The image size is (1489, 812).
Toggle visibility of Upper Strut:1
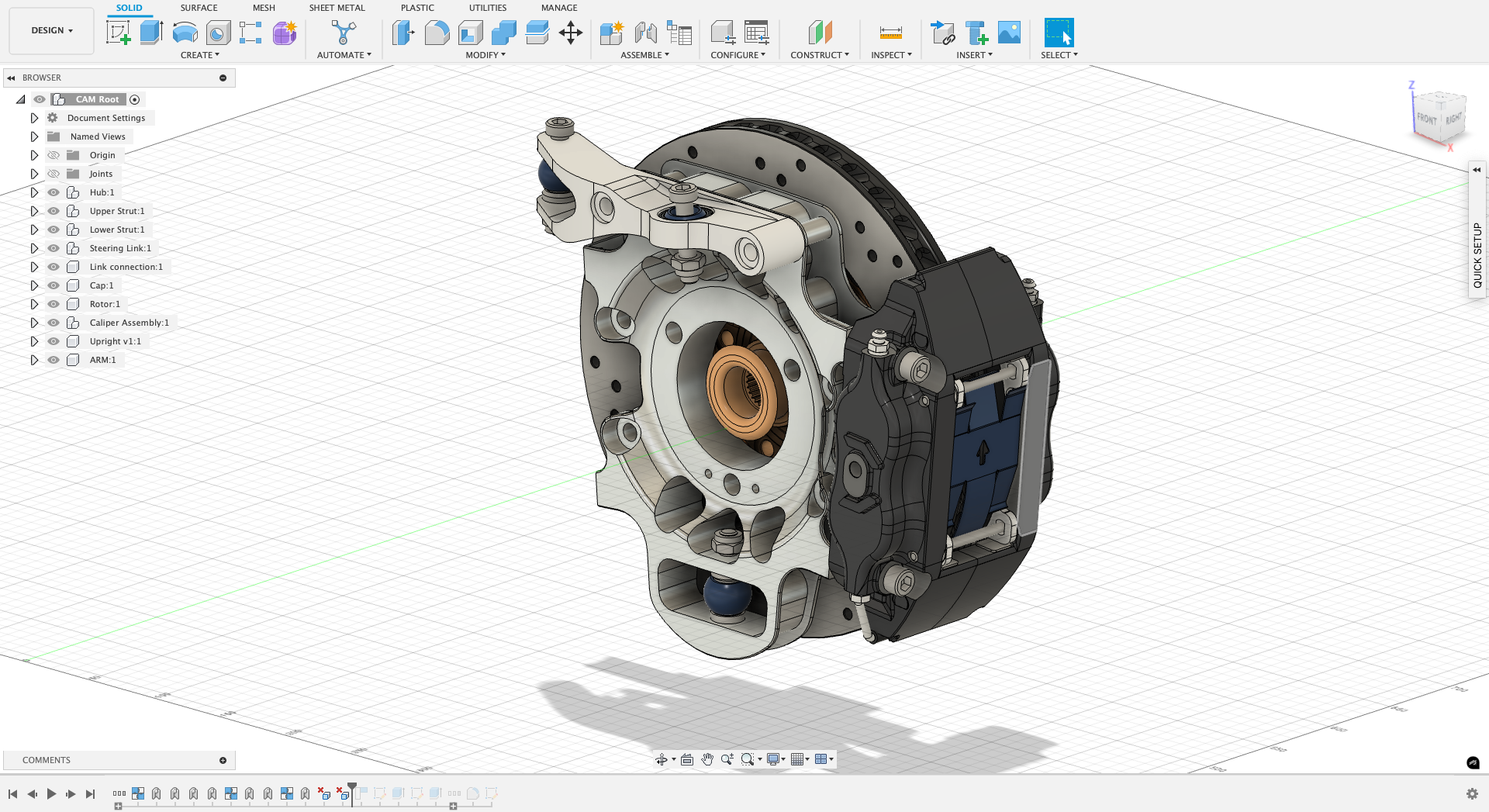54,211
